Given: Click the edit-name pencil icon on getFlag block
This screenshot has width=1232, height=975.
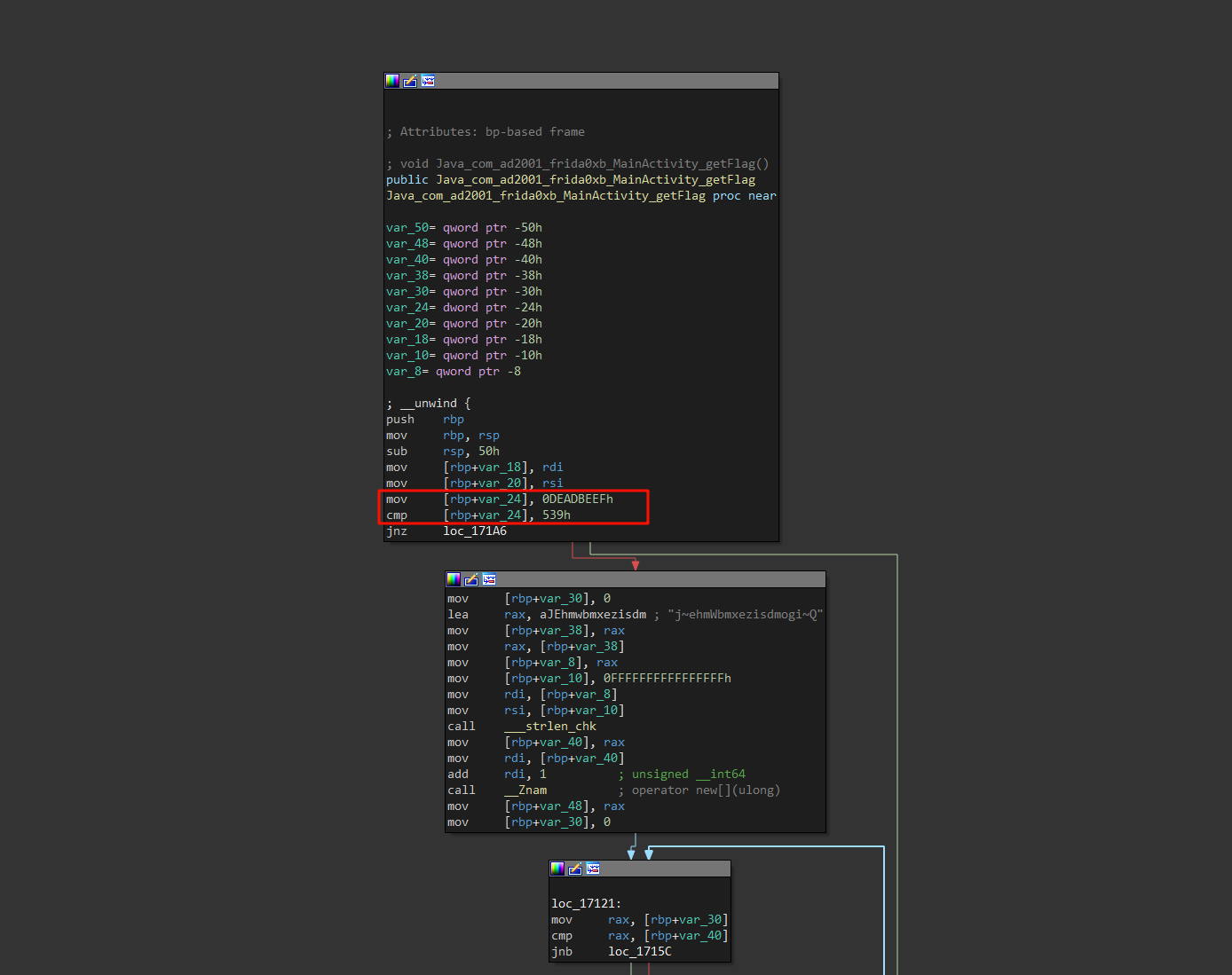Looking at the screenshot, I should (x=410, y=81).
